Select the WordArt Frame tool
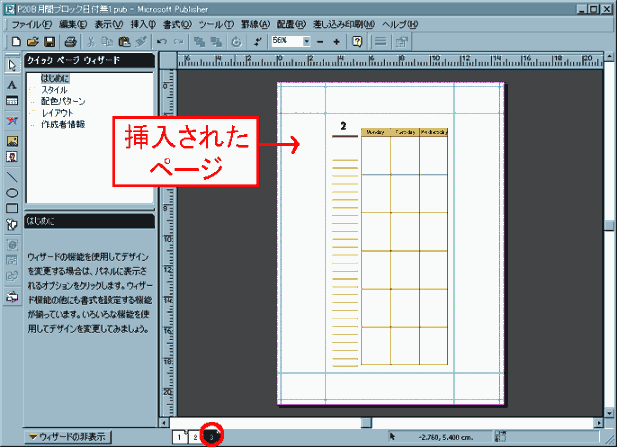617x447 pixels. tap(12, 120)
